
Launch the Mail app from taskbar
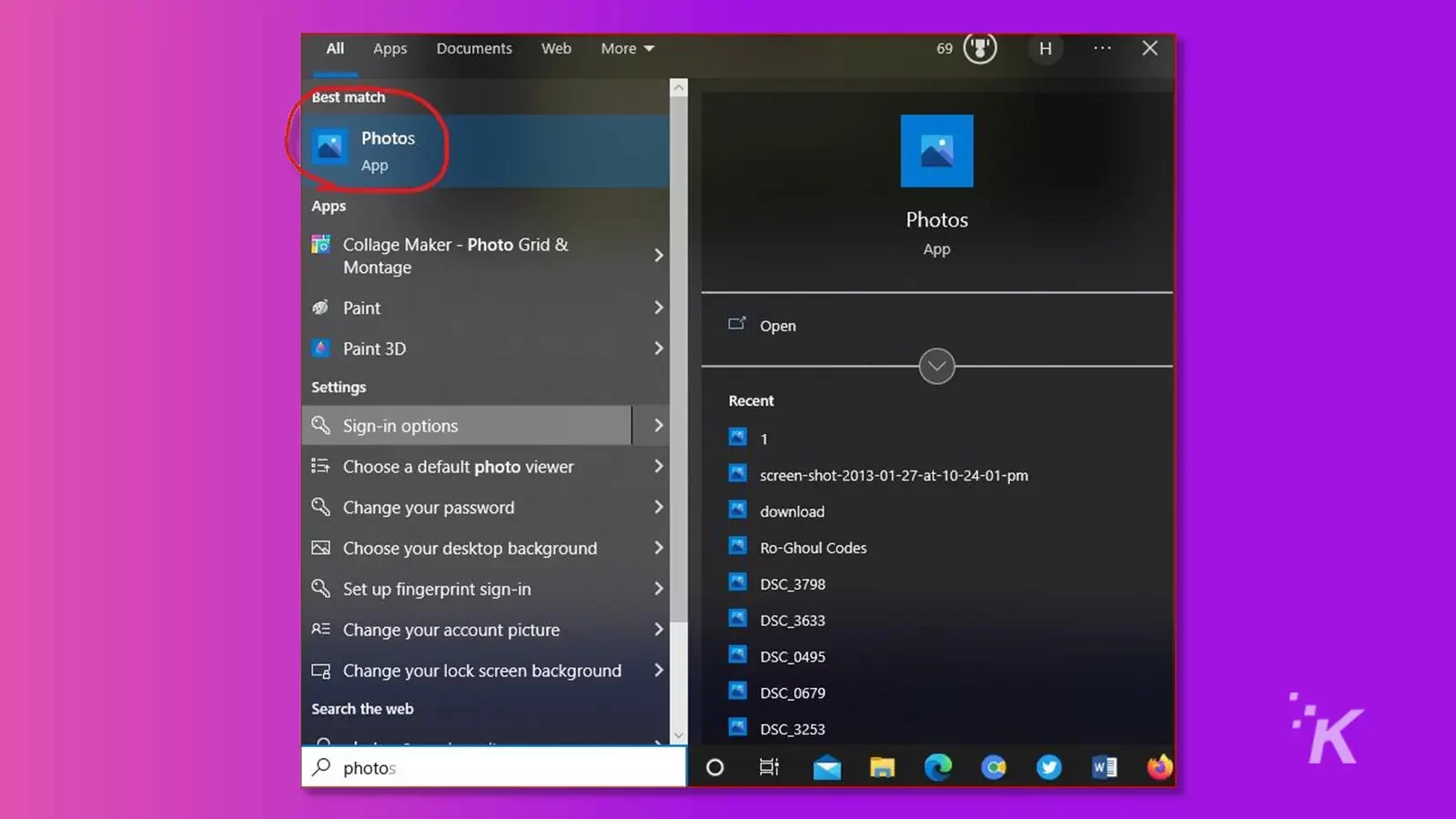826,768
